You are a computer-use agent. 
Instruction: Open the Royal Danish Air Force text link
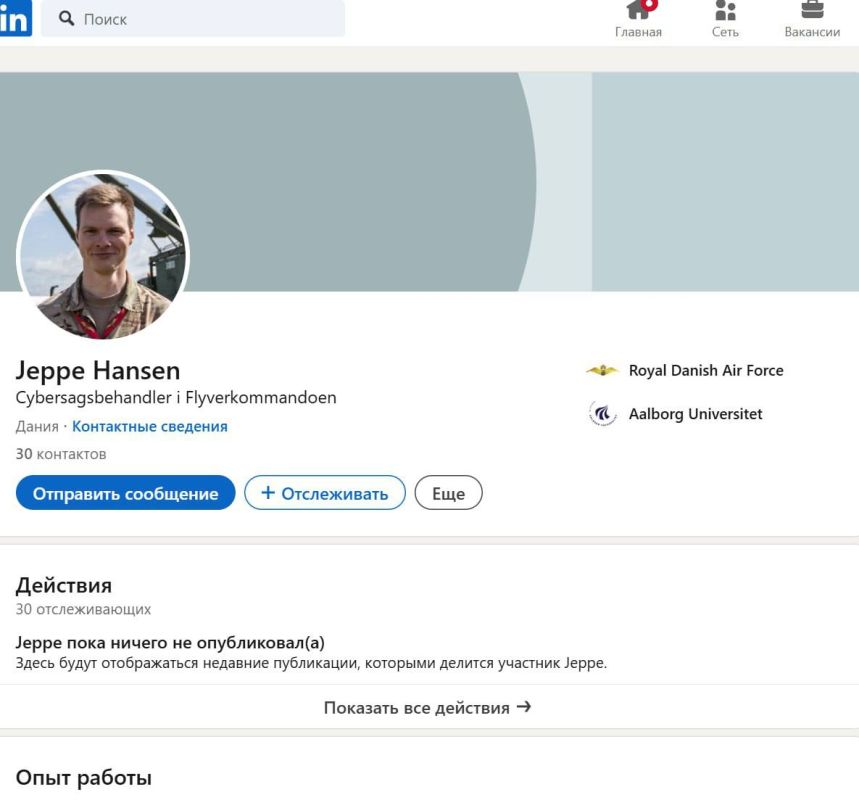(705, 371)
